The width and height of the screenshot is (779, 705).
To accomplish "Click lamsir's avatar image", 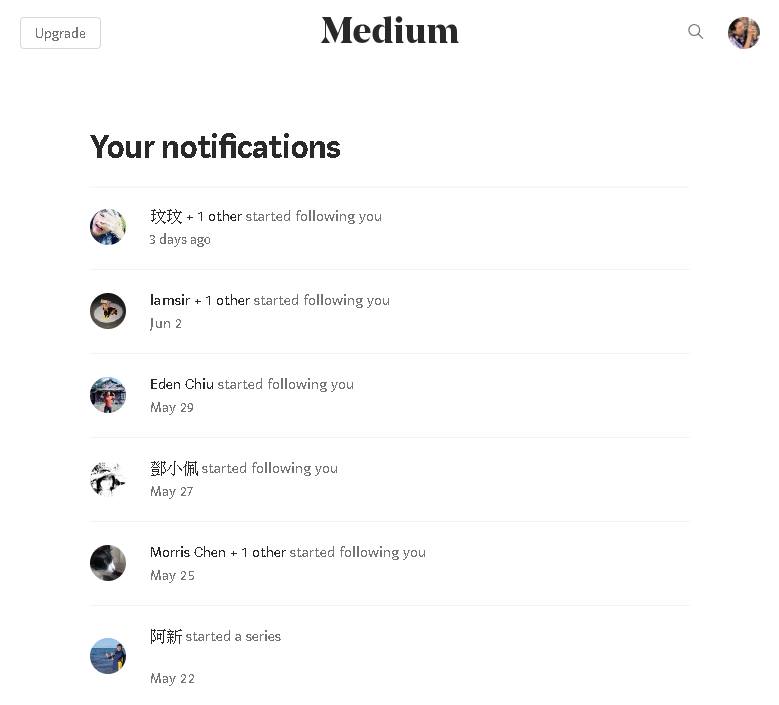I will [108, 311].
